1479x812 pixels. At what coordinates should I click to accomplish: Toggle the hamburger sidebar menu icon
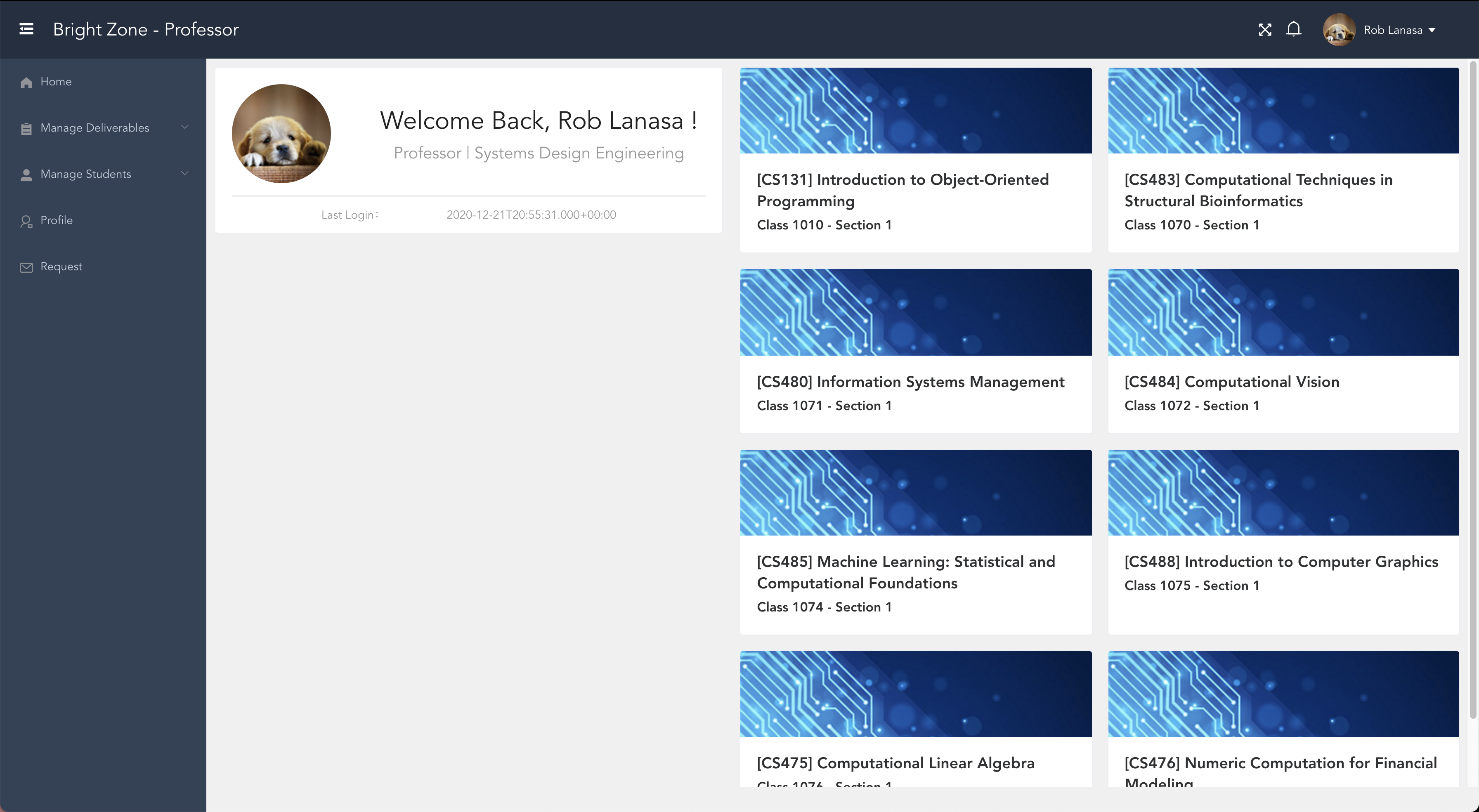[x=26, y=29]
